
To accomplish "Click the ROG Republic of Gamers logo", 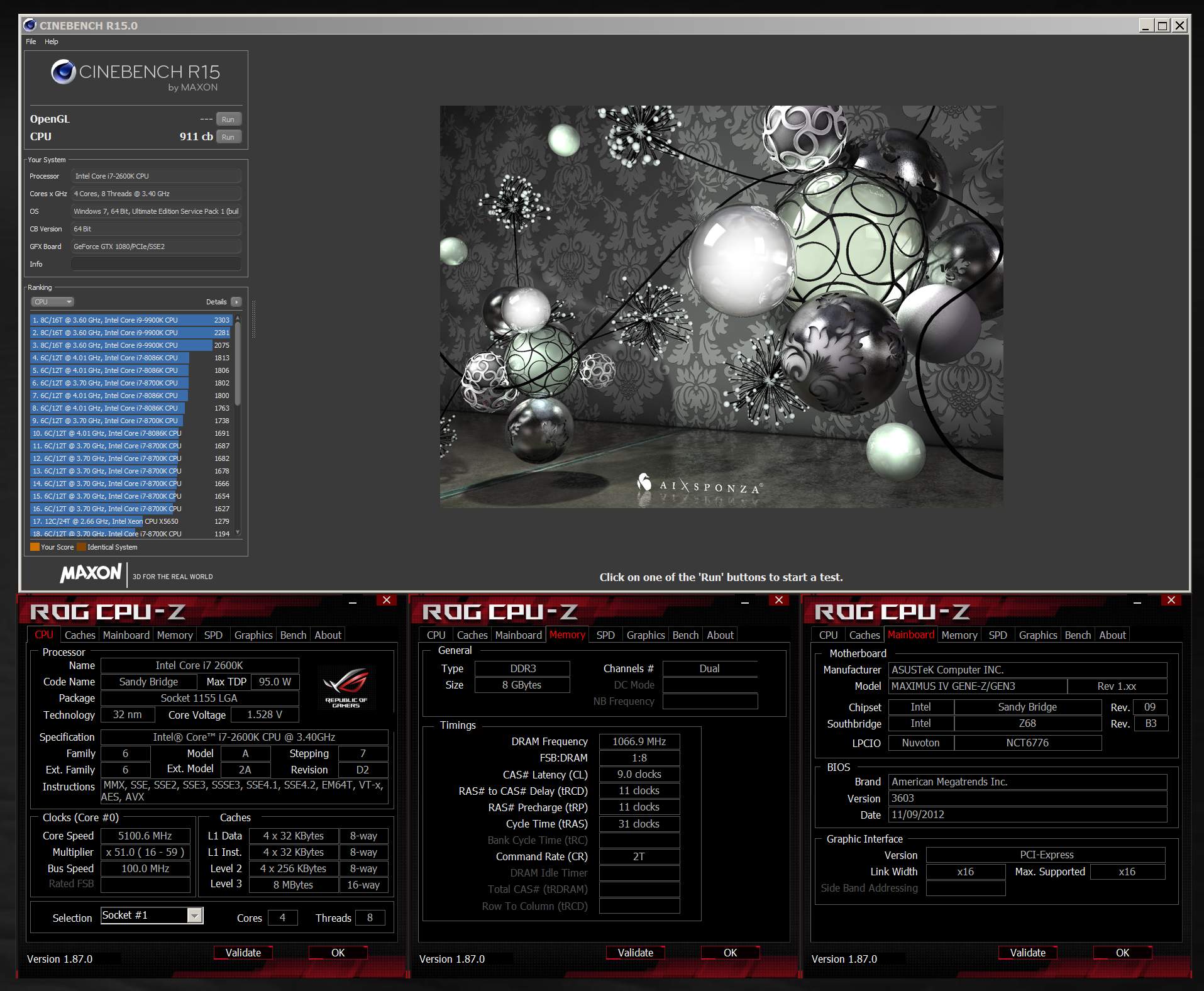I will click(346, 688).
